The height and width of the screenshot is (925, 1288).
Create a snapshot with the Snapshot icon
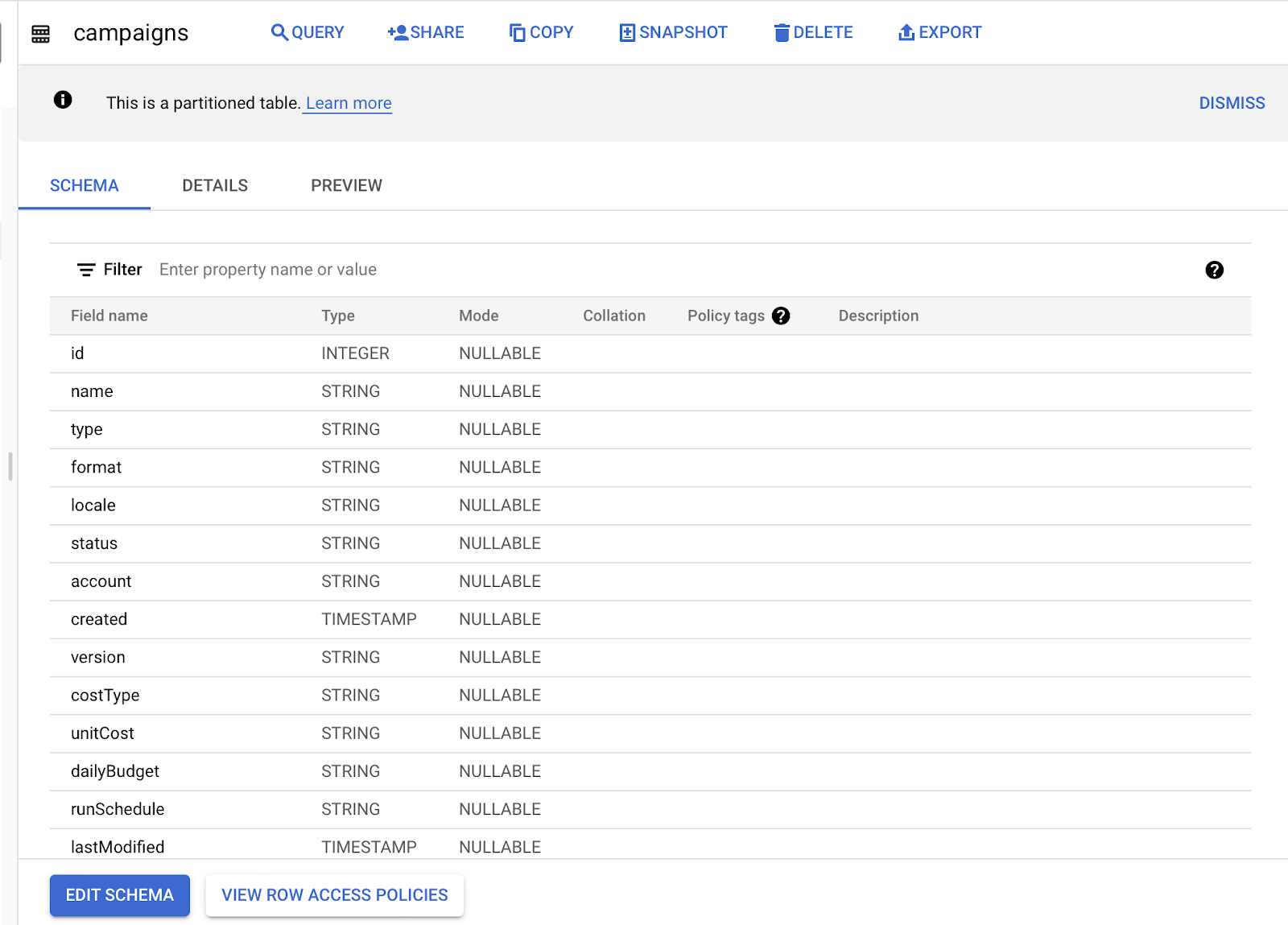click(x=626, y=32)
